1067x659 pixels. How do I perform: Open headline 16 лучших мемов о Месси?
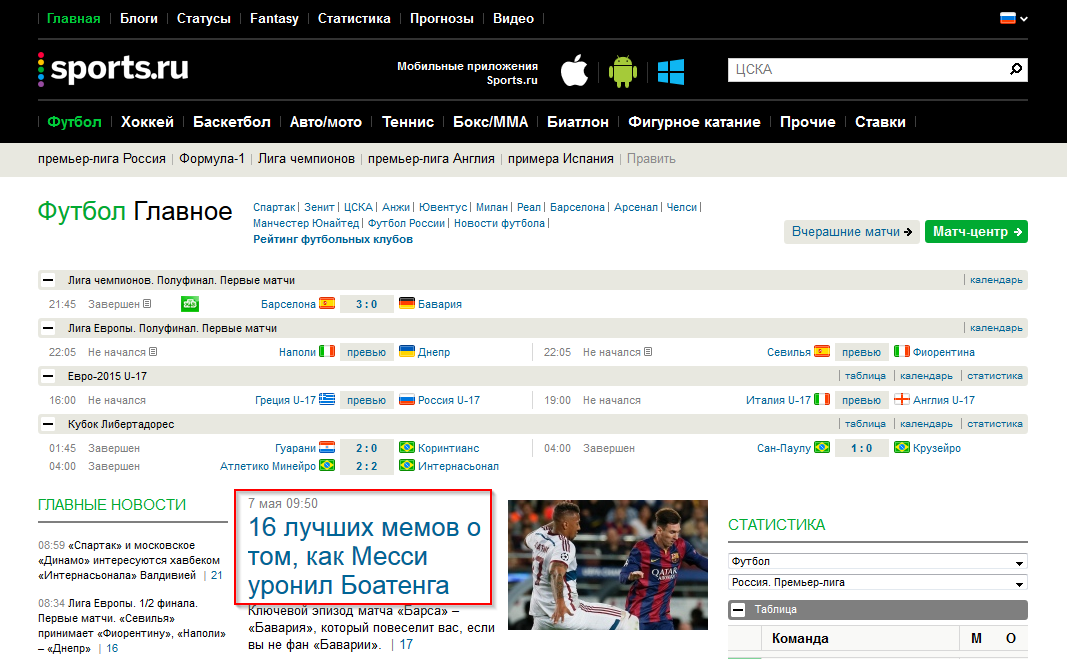click(364, 556)
